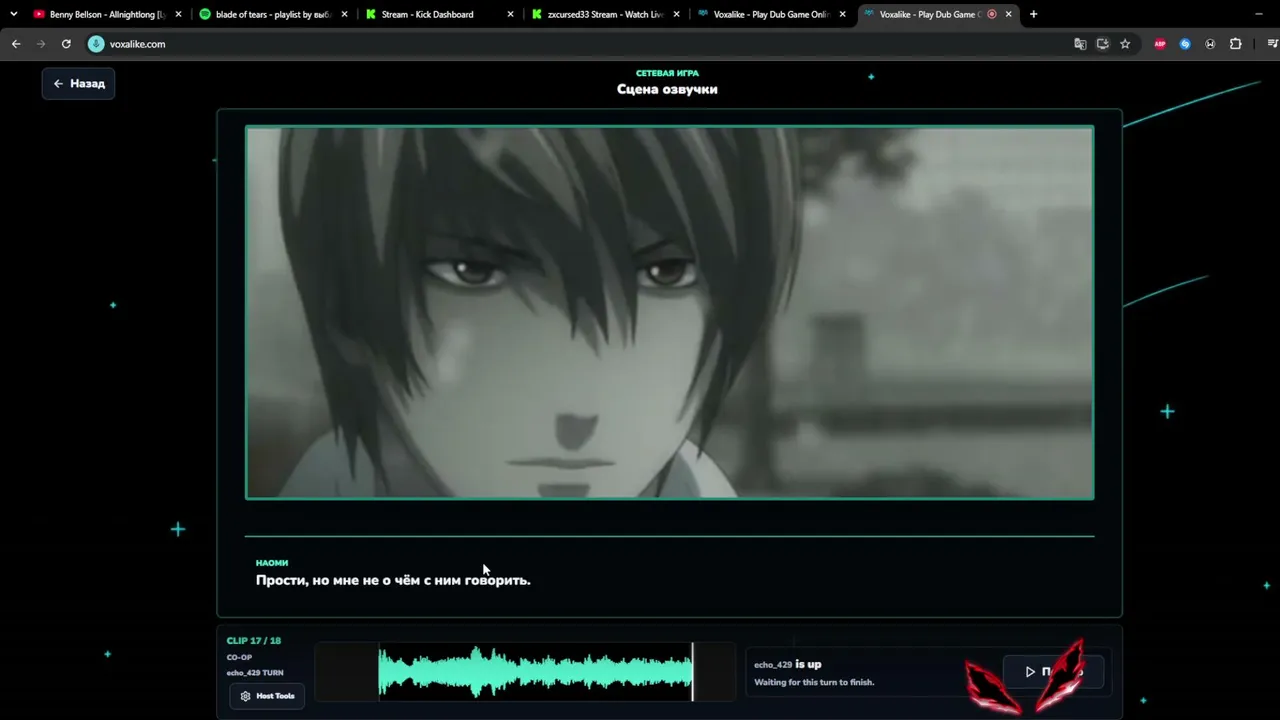Click the НАОМИ speaker name

272,563
